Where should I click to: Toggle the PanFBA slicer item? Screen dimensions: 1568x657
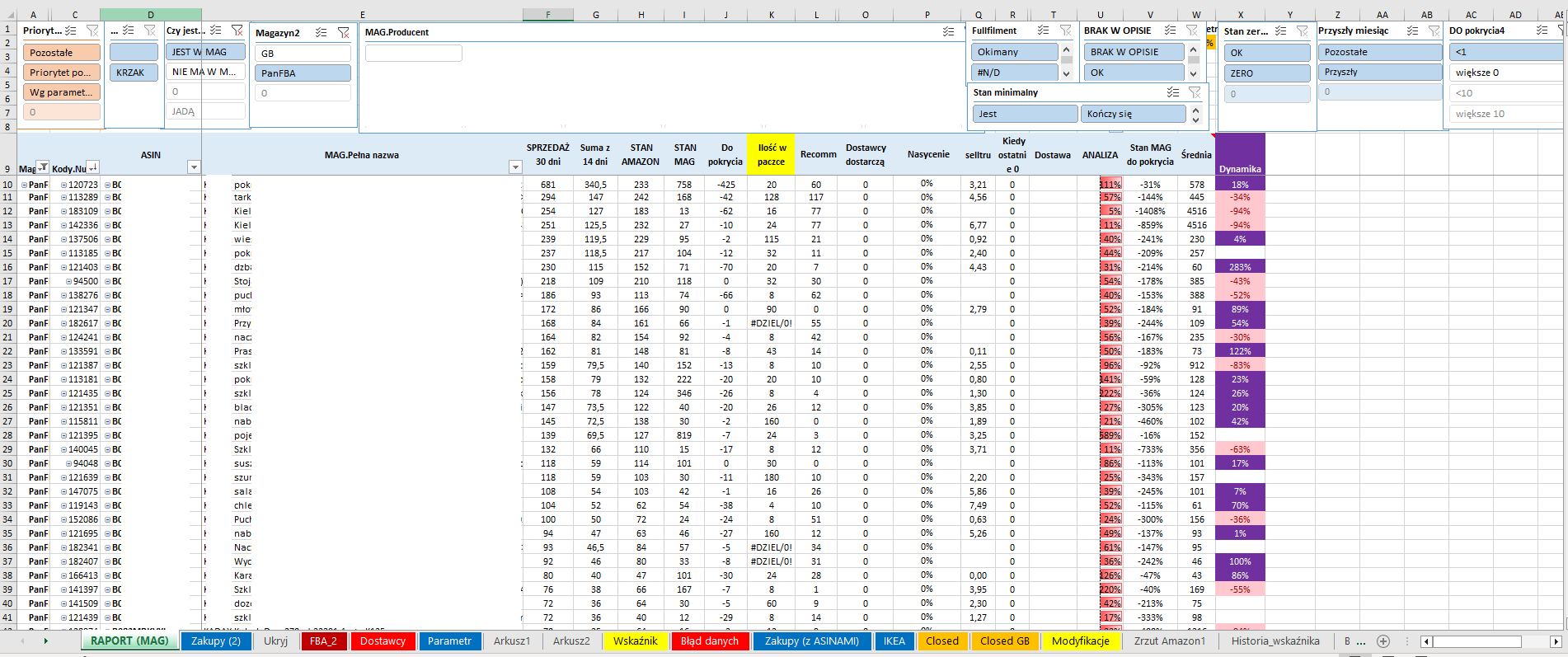coord(302,73)
